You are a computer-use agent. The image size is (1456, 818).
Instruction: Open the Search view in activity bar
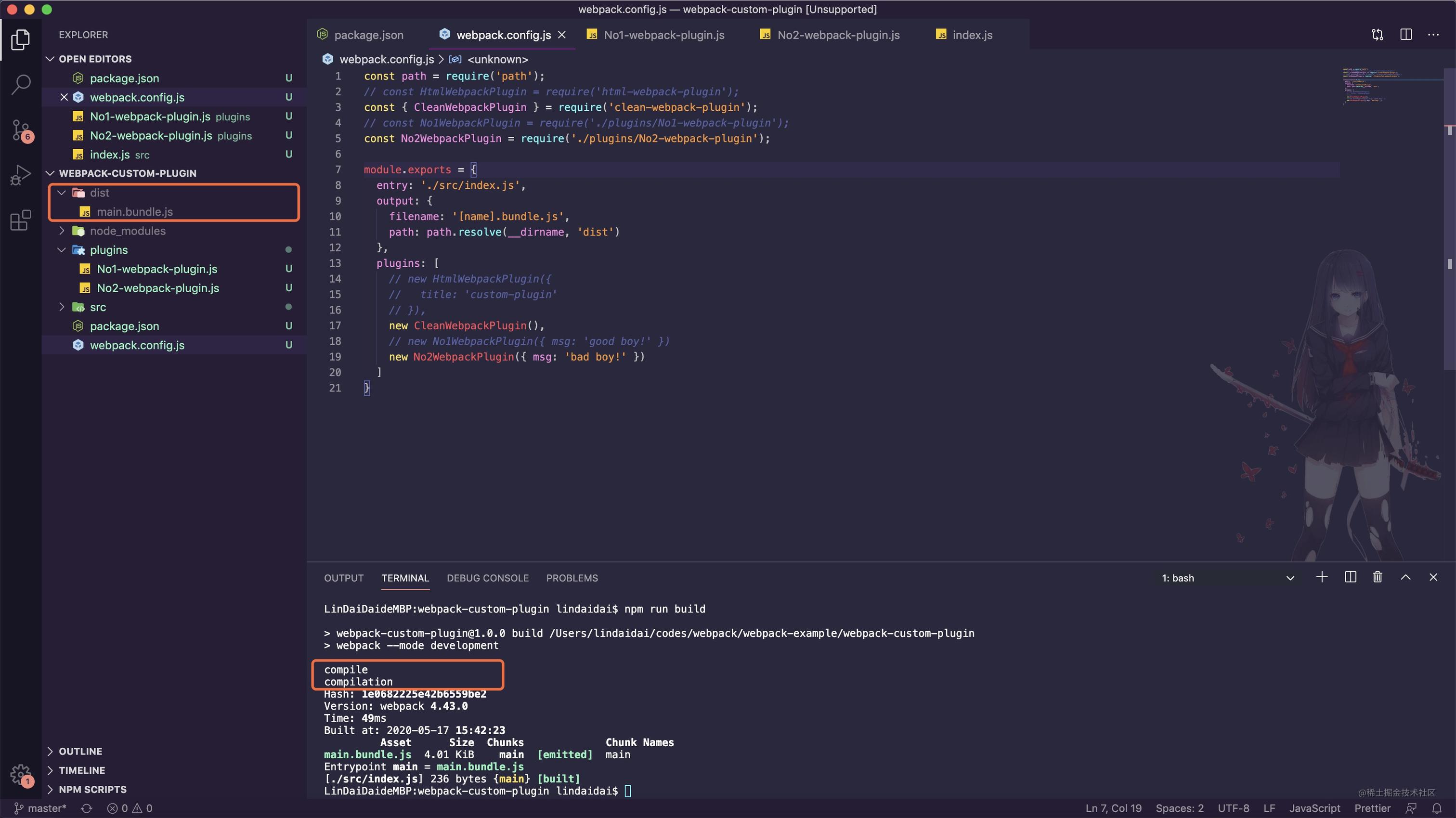(x=20, y=85)
